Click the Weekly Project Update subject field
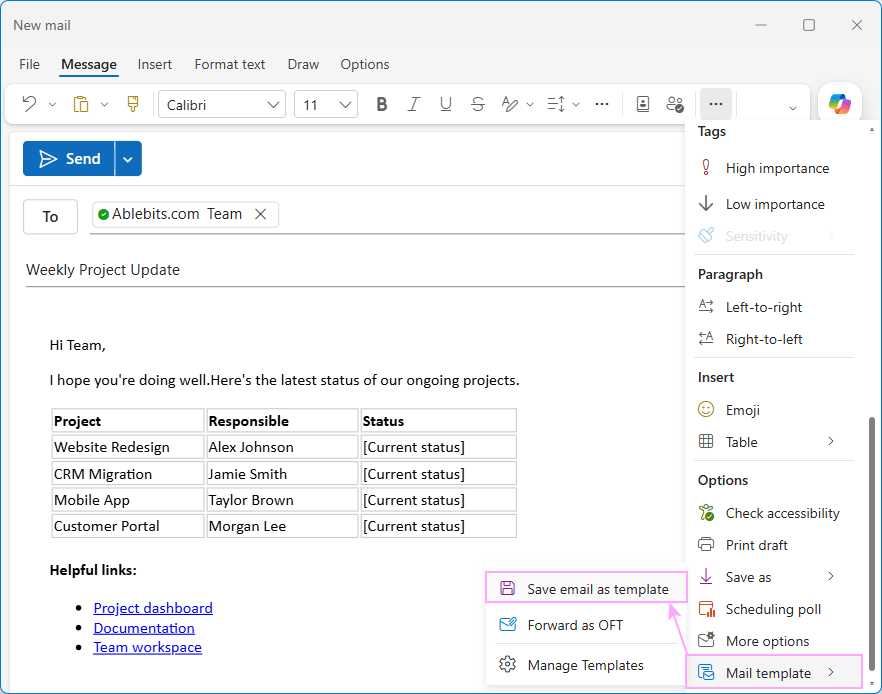 point(354,270)
